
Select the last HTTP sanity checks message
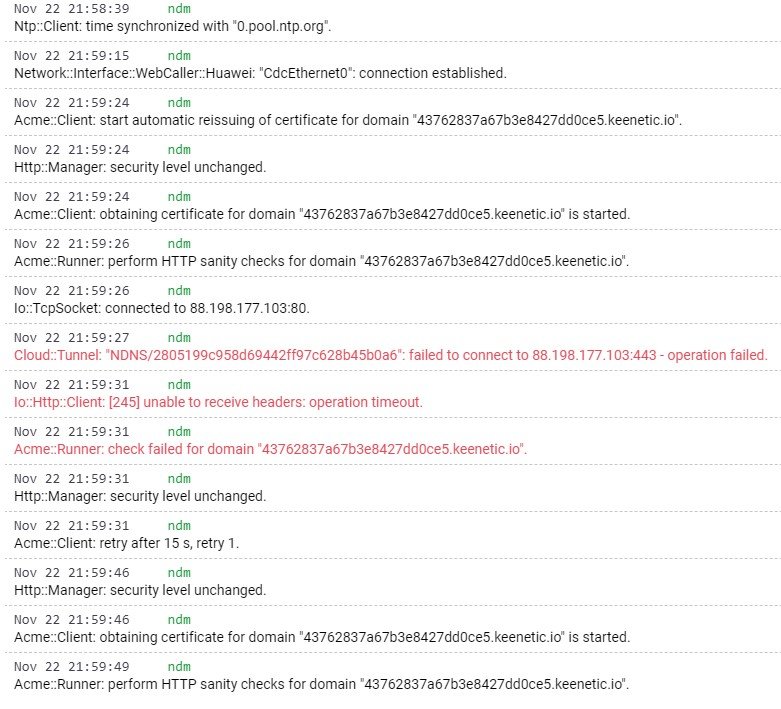pyautogui.click(x=321, y=684)
